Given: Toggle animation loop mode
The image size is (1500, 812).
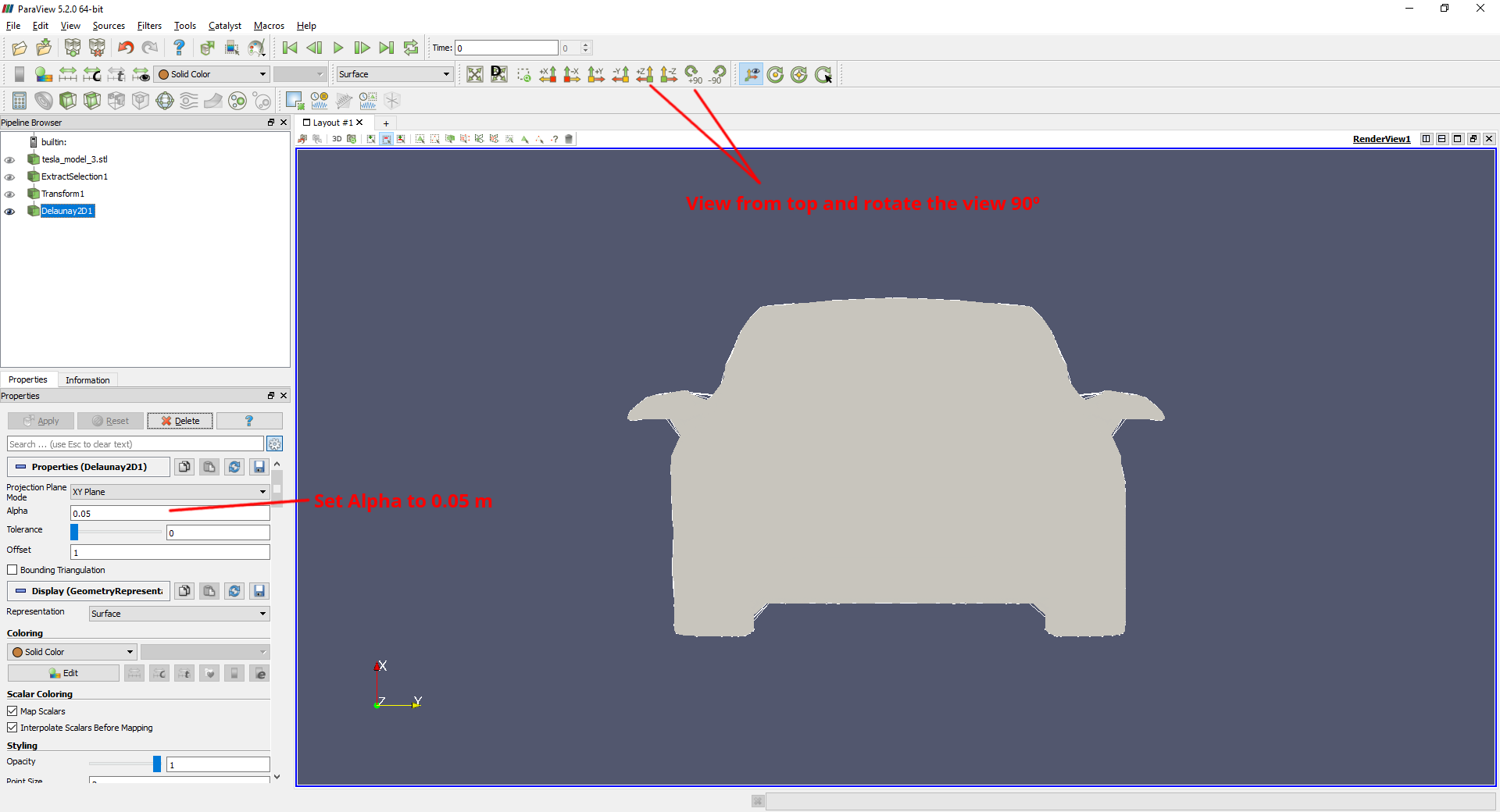Looking at the screenshot, I should (x=411, y=48).
